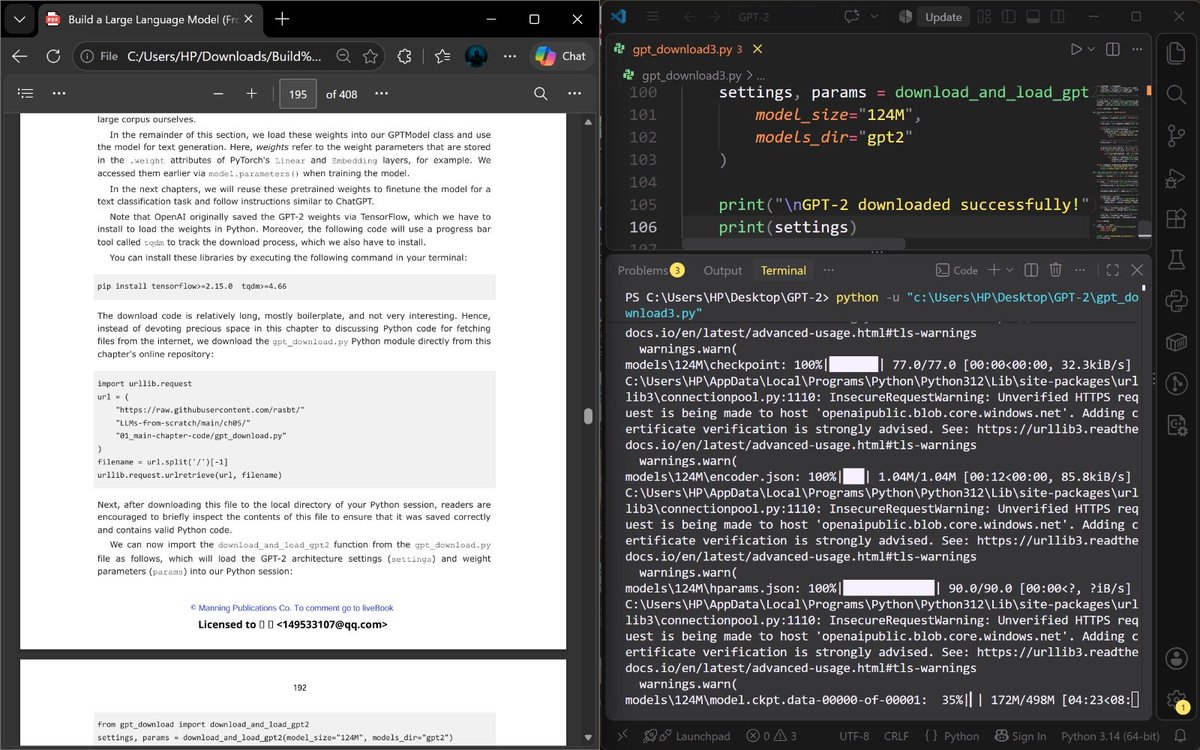Open the run button dropdown arrow
The height and width of the screenshot is (750, 1200).
1091,49
